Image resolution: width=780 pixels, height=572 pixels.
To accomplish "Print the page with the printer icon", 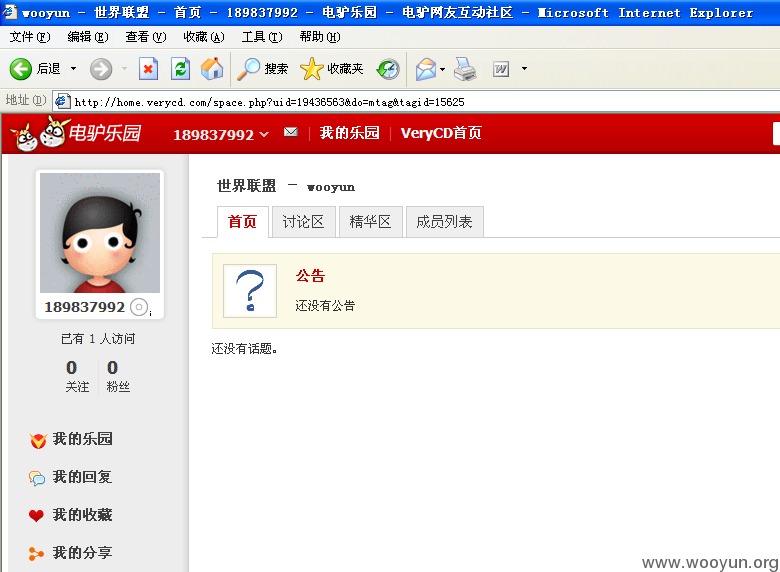I will tap(465, 69).
